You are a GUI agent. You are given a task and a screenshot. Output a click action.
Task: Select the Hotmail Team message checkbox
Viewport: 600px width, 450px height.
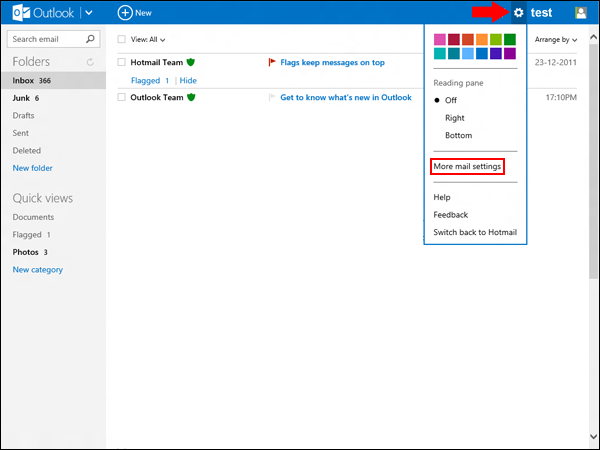[121, 62]
